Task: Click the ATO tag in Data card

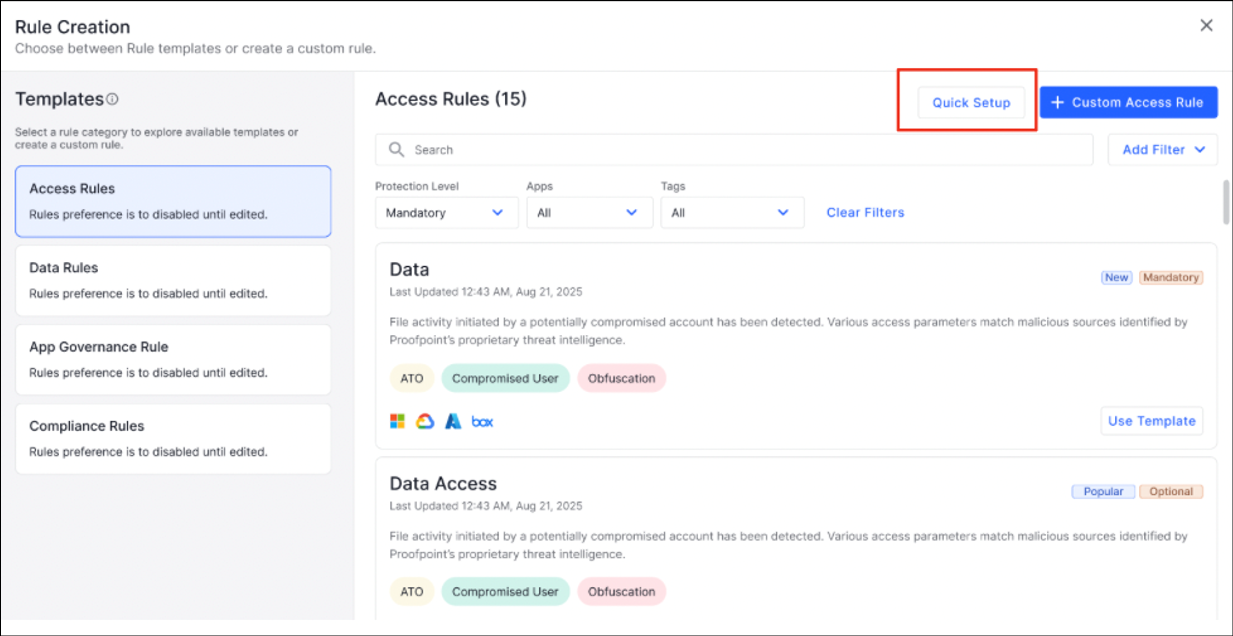Action: pyautogui.click(x=412, y=378)
